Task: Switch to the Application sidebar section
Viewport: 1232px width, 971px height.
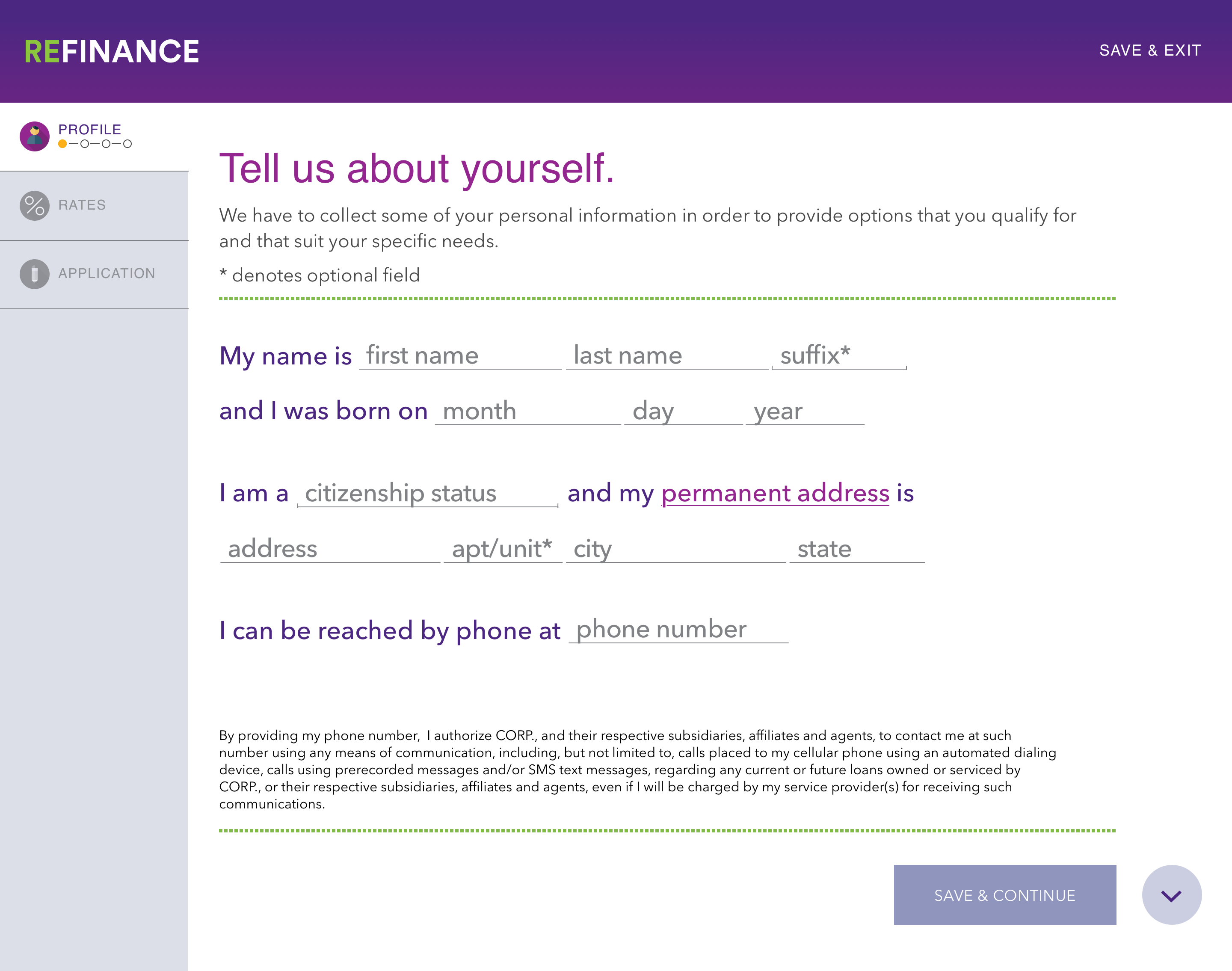Action: (95, 275)
